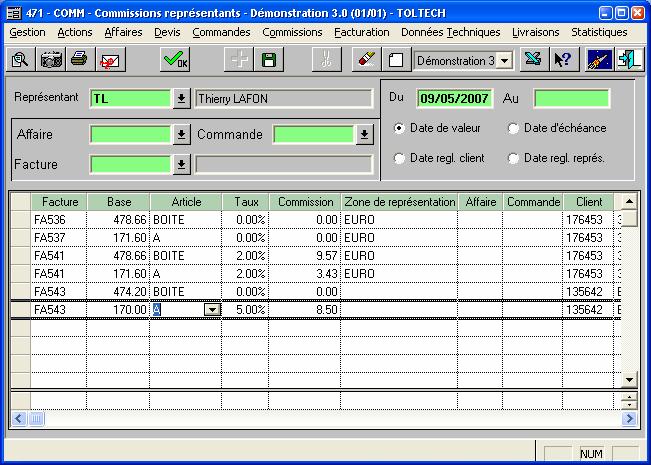Image resolution: width=651 pixels, height=465 pixels.
Task: Click the search magnifier toolbar icon
Action: (20, 60)
